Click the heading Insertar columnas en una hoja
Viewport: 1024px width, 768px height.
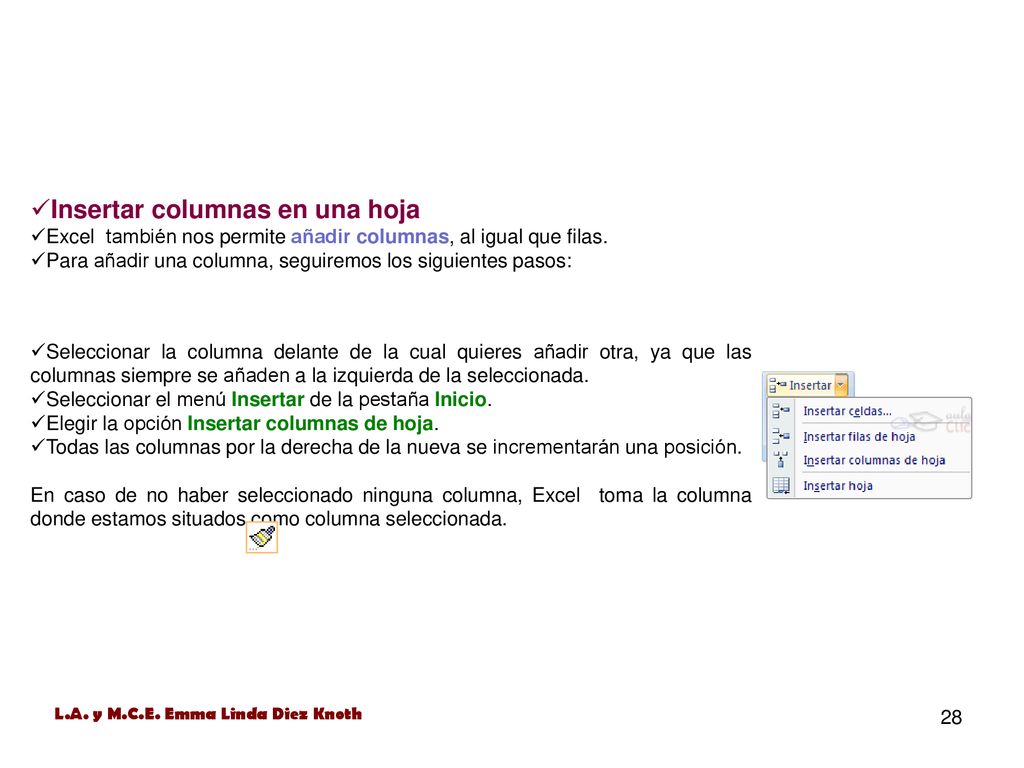tap(235, 209)
